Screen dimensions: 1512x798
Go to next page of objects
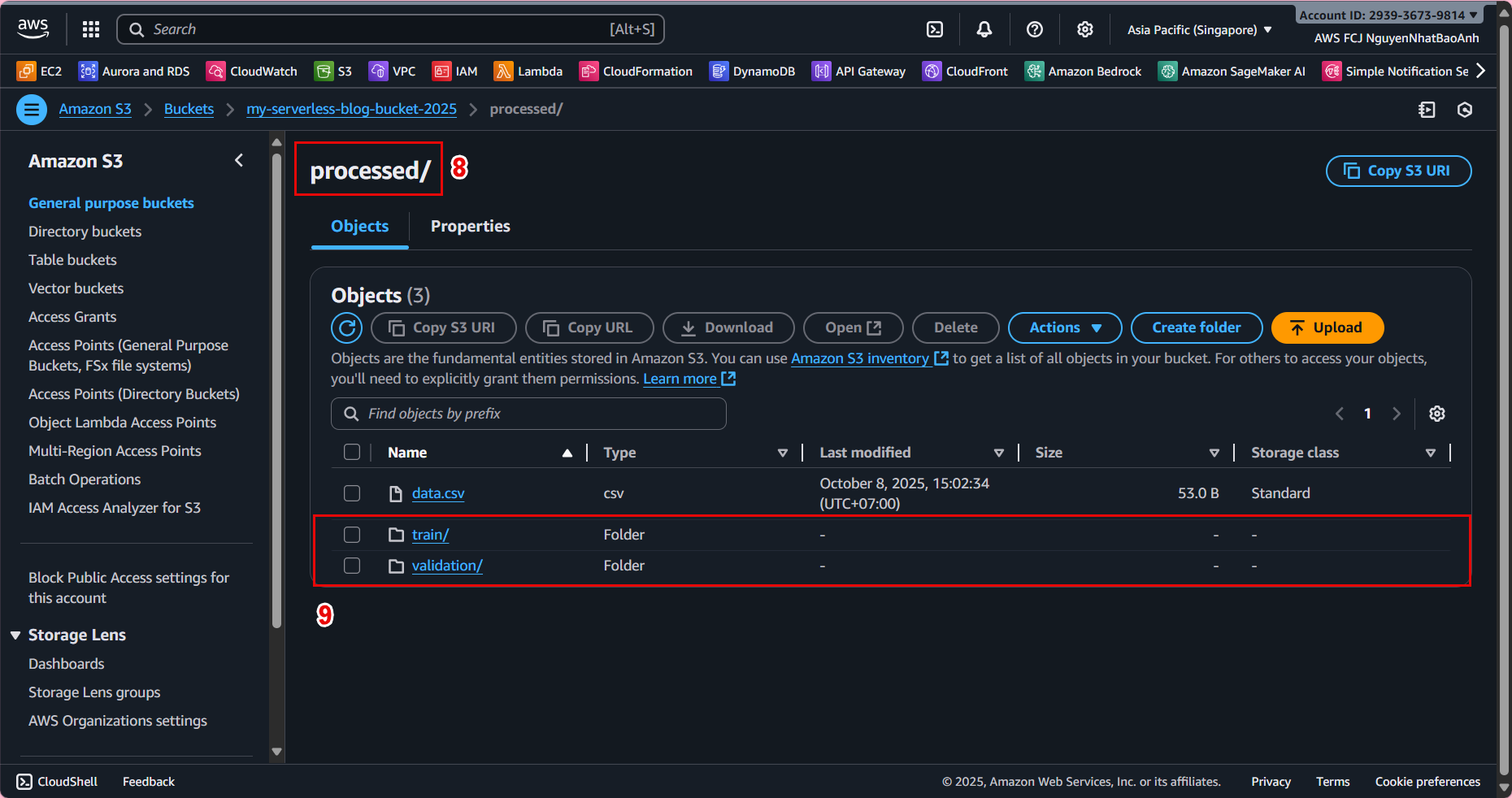pos(1397,414)
